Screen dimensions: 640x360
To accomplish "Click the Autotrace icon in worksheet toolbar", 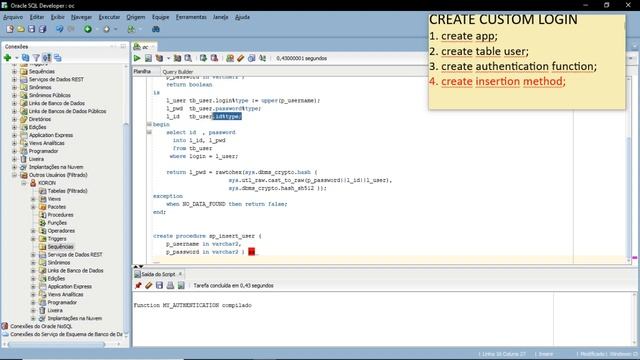I will (177, 58).
